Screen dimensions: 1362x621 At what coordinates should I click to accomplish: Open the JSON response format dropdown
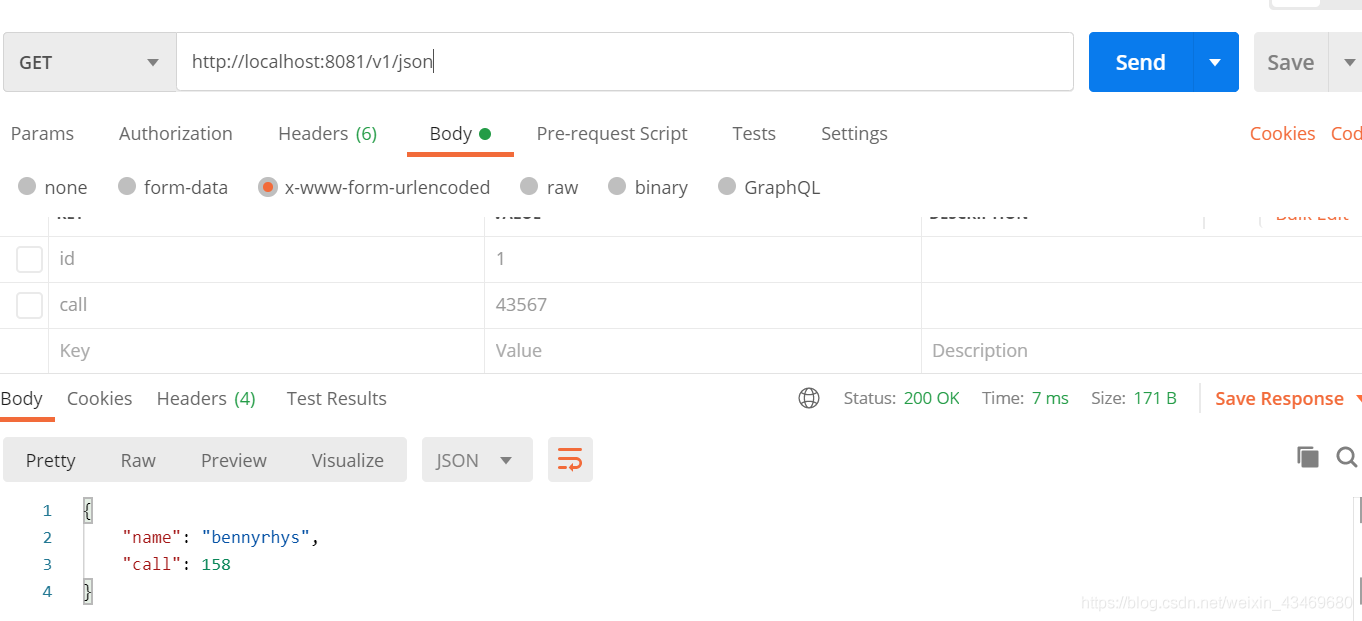coord(477,459)
